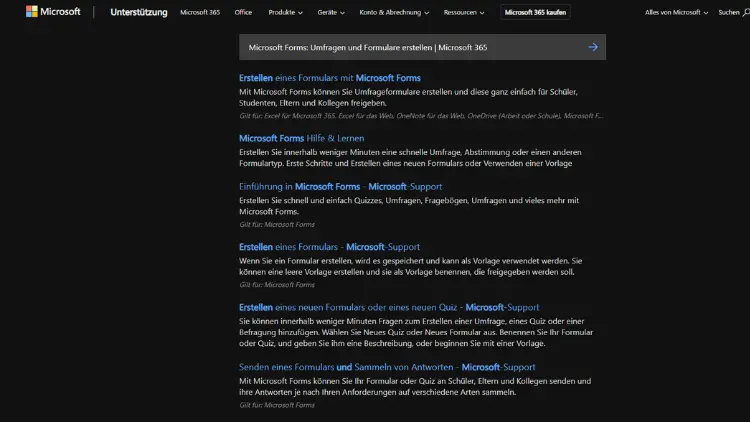Image resolution: width=750 pixels, height=422 pixels.
Task: Click the description 'Erstellen Sie schnell und einfach Quizzes'
Action: pos(409,206)
